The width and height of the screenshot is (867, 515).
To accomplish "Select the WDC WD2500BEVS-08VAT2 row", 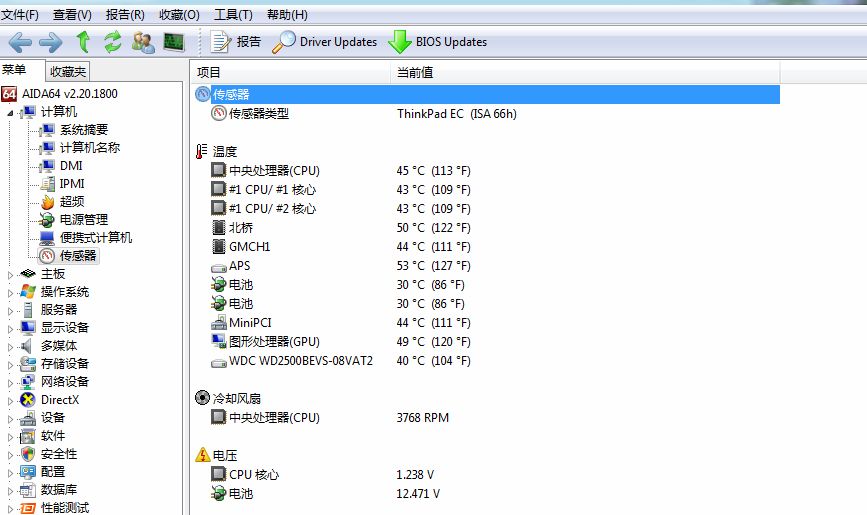I will click(x=487, y=361).
